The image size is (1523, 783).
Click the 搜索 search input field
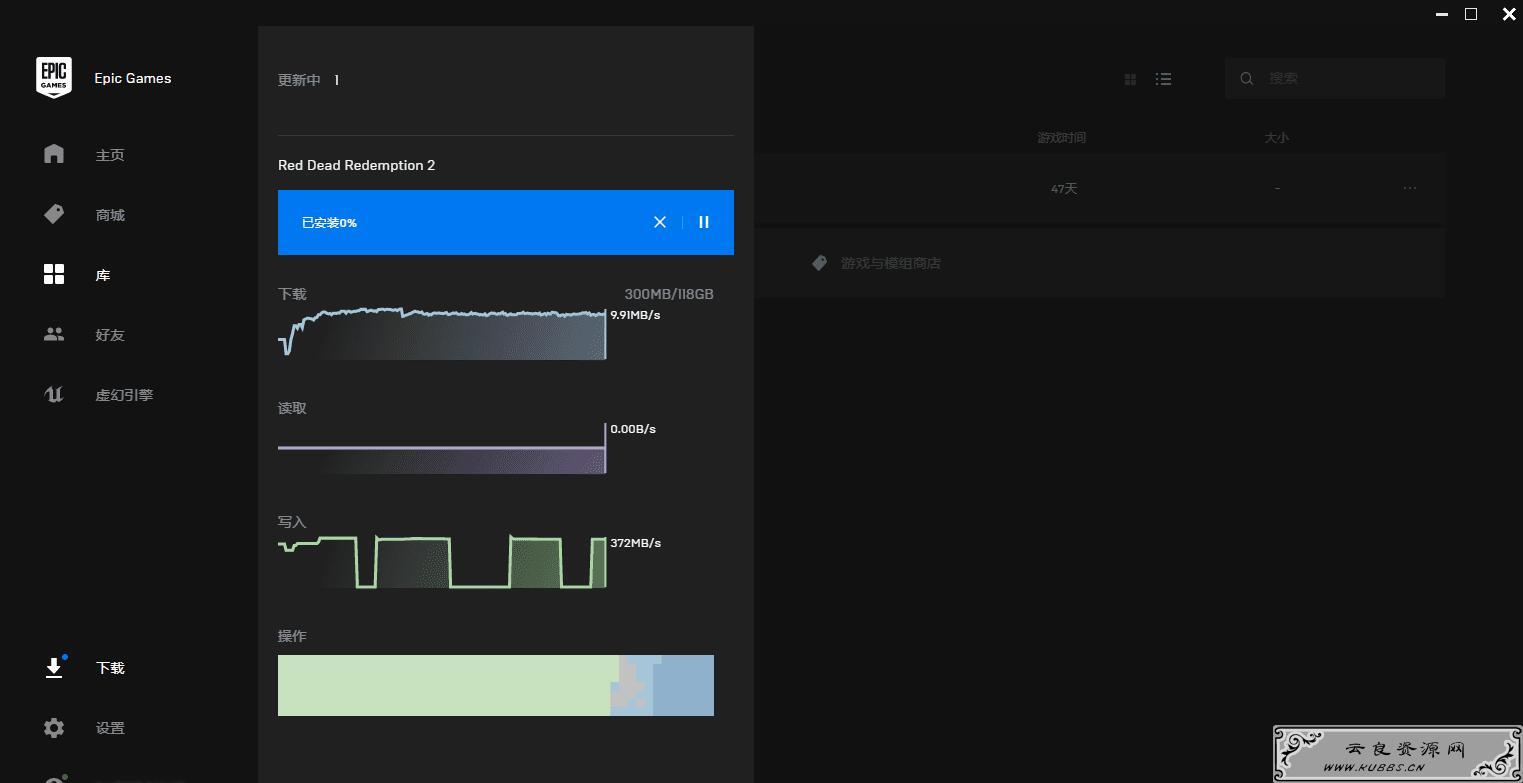1345,78
